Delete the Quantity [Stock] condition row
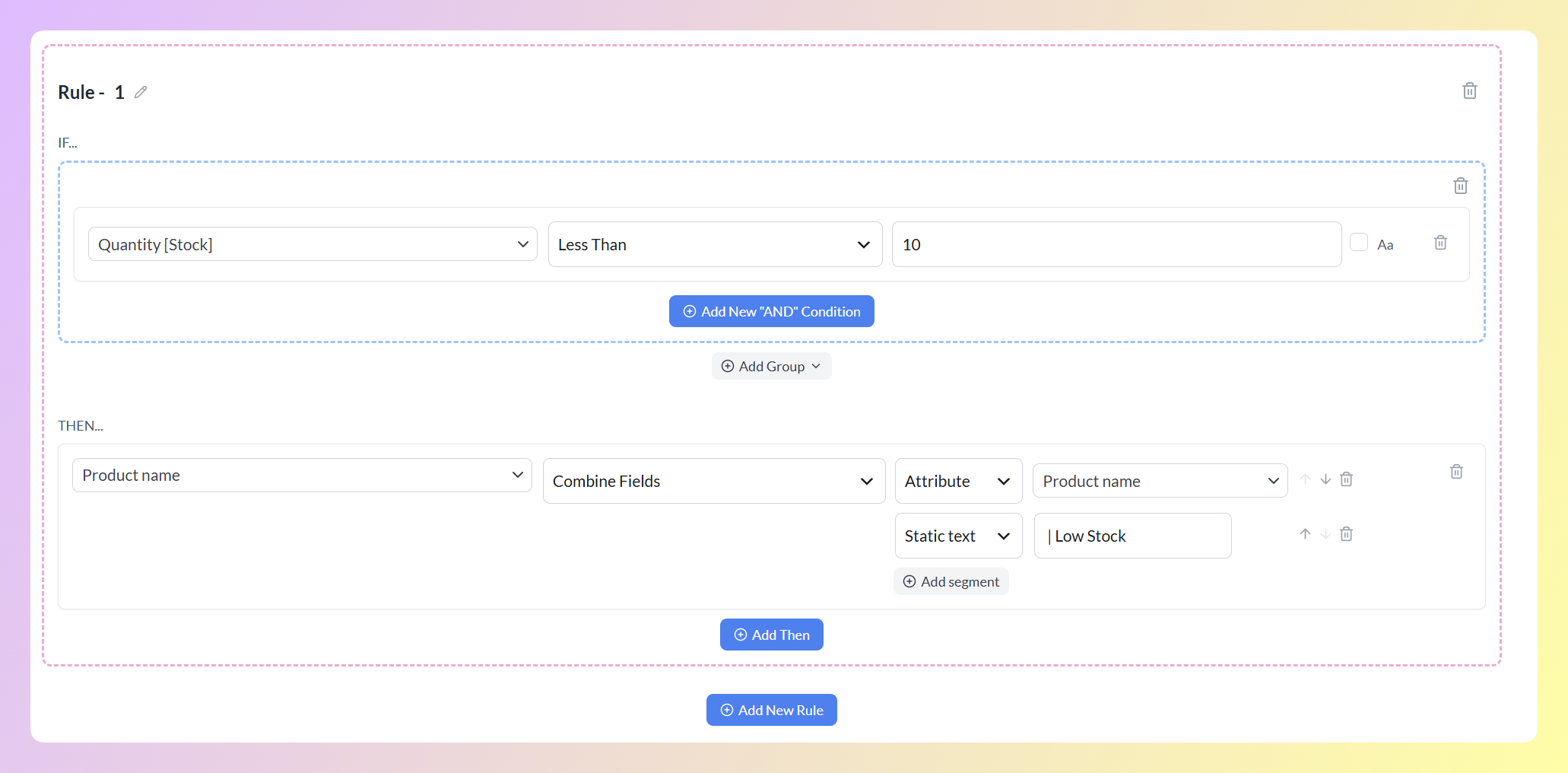The height and width of the screenshot is (773, 1568). [x=1440, y=243]
